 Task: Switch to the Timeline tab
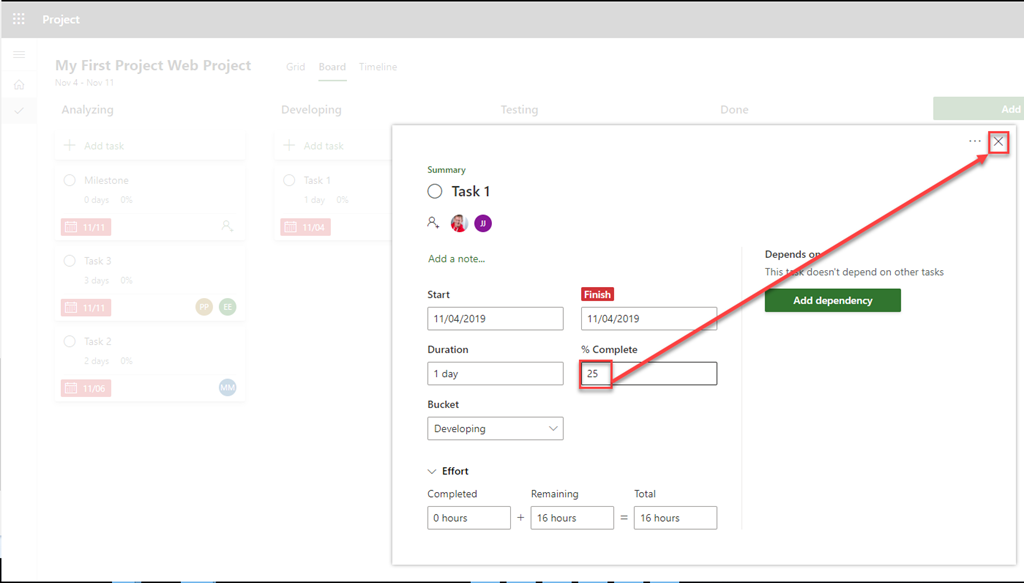(x=378, y=67)
